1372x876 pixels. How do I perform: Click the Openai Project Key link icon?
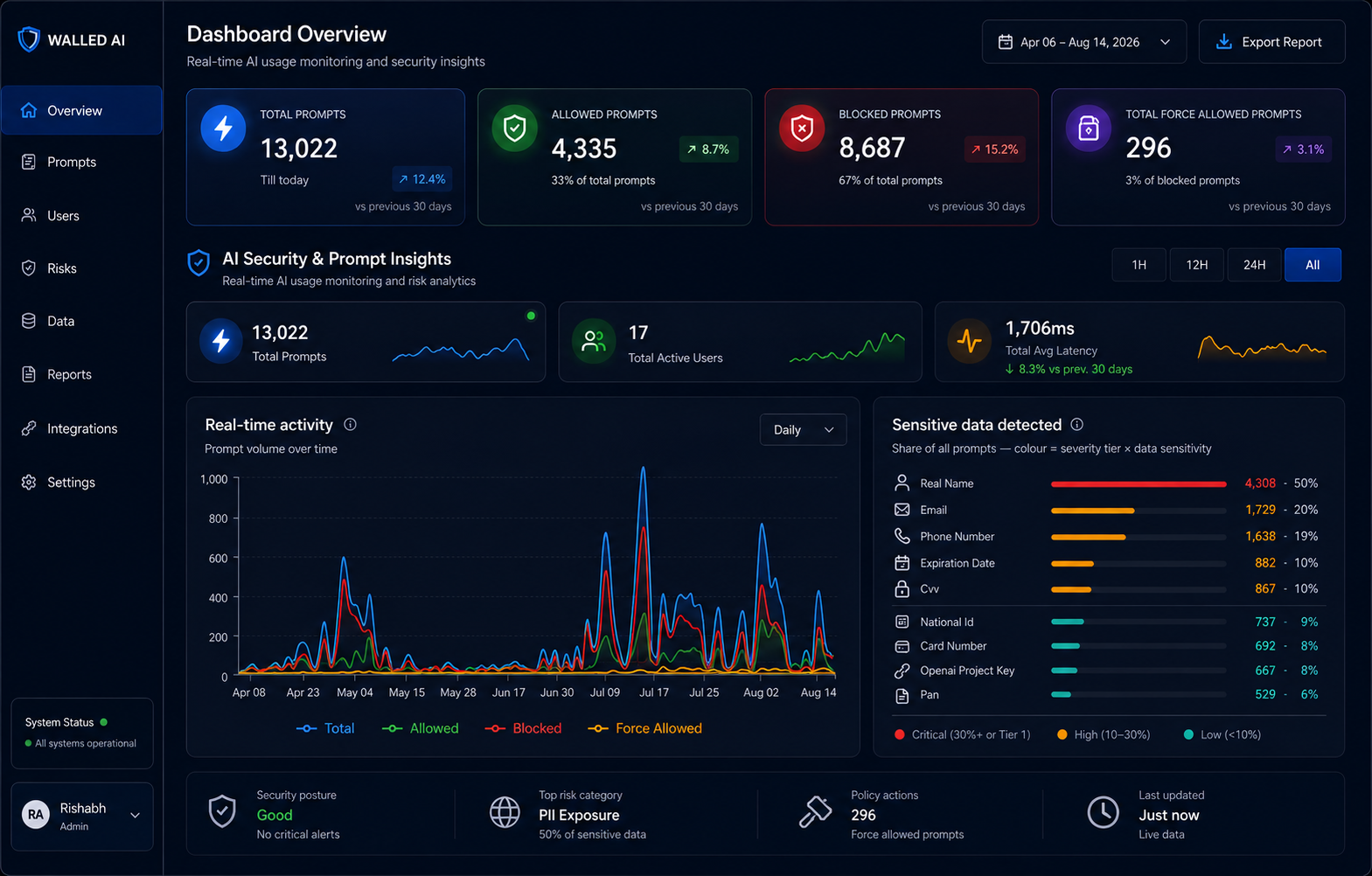click(x=902, y=671)
